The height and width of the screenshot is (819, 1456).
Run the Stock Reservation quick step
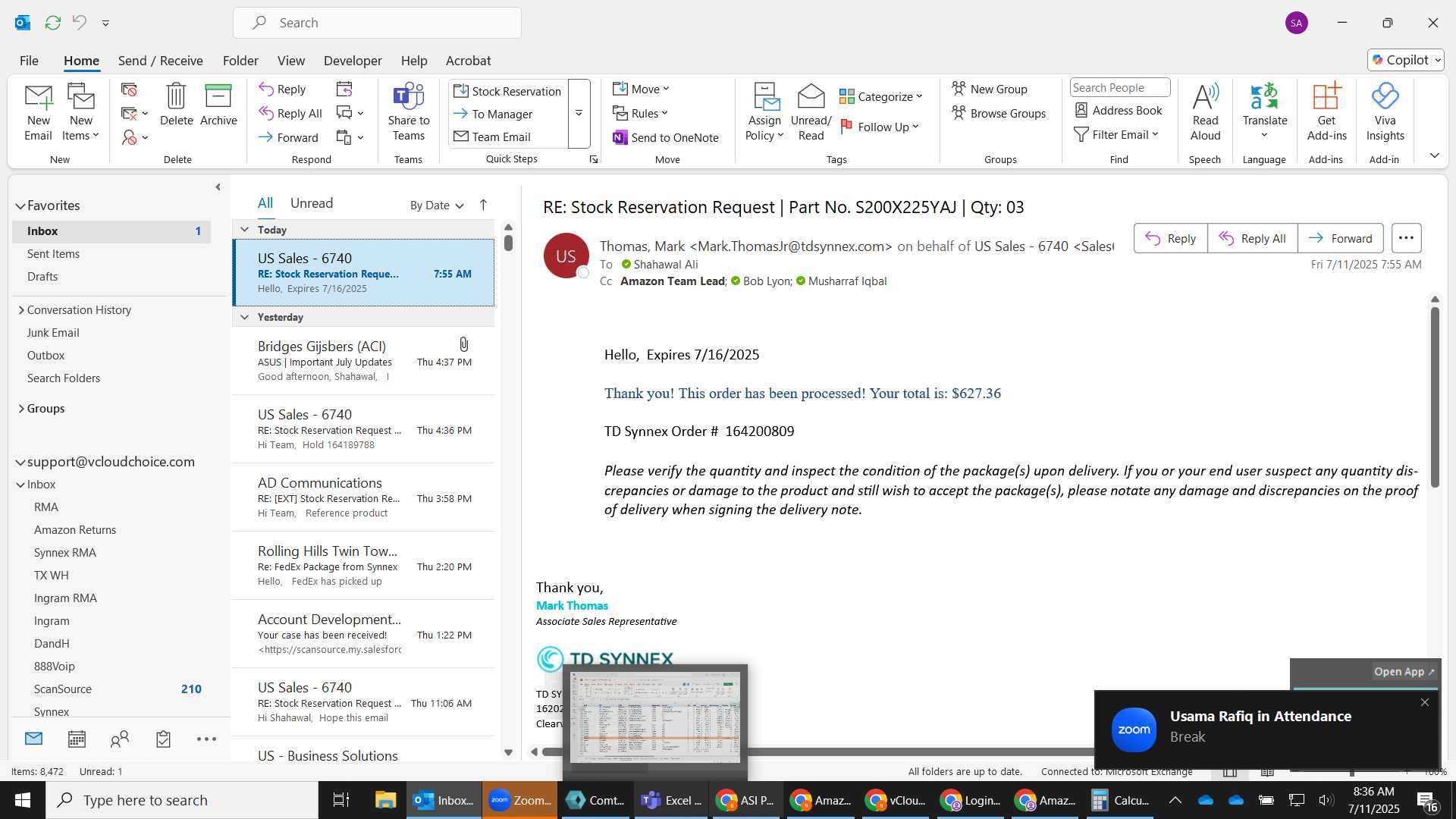507,91
